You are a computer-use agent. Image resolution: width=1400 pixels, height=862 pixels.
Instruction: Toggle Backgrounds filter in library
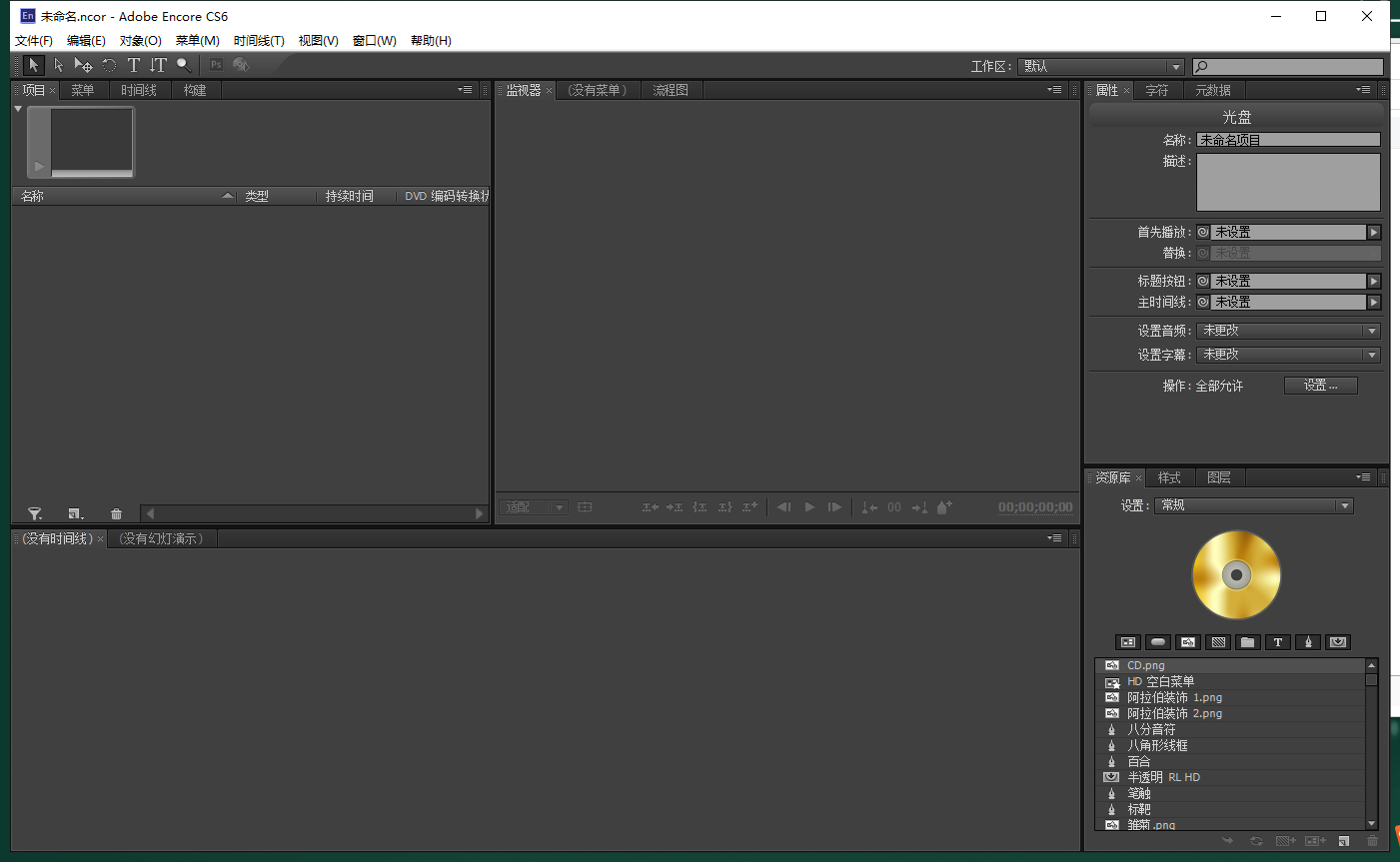point(1218,642)
